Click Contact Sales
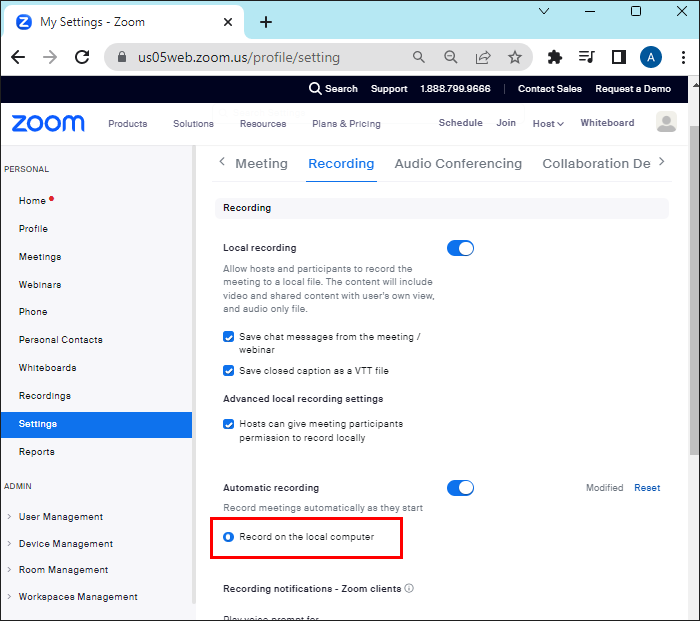This screenshot has height=621, width=700. coord(550,89)
